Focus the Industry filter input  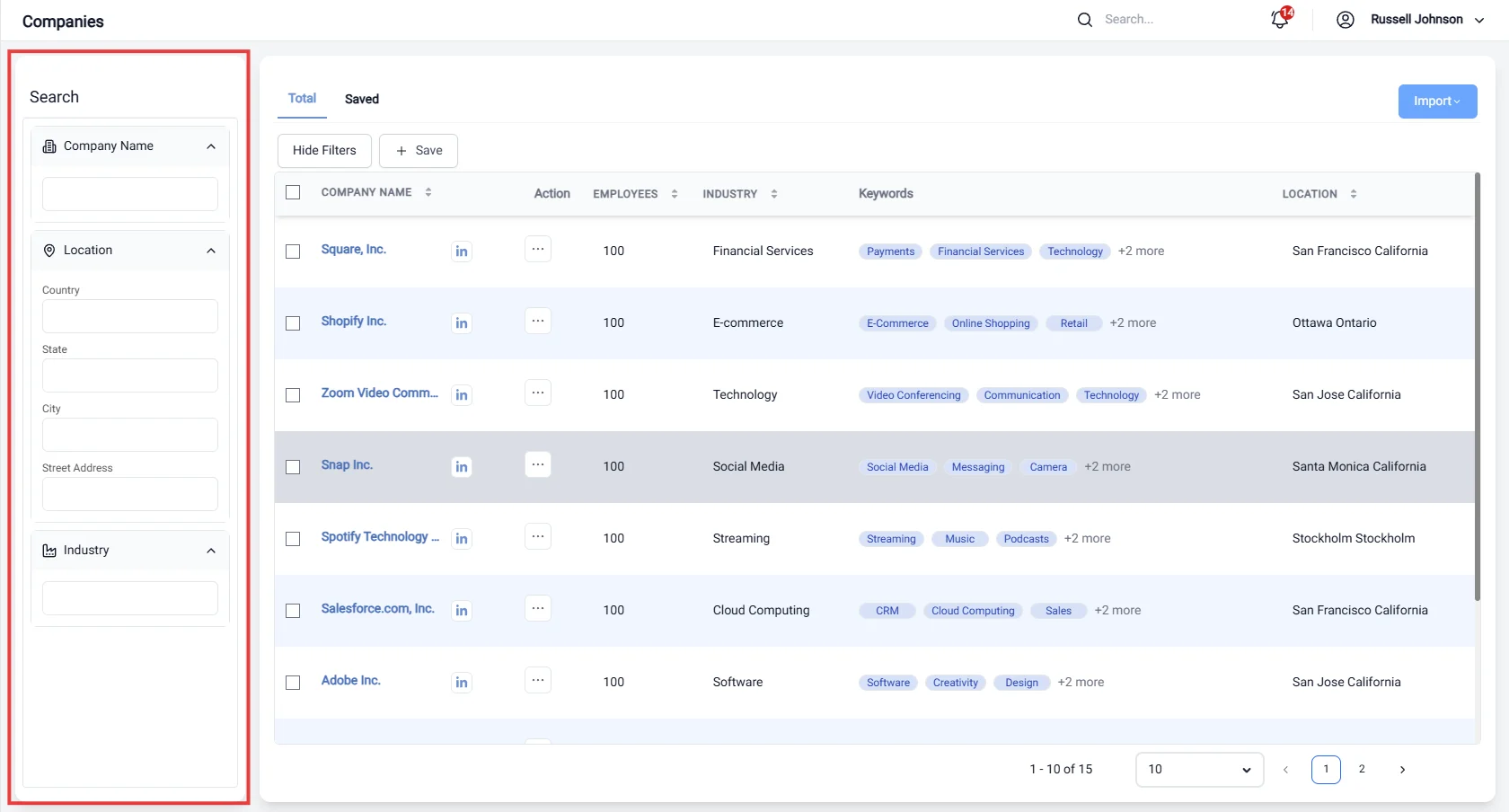coord(130,598)
